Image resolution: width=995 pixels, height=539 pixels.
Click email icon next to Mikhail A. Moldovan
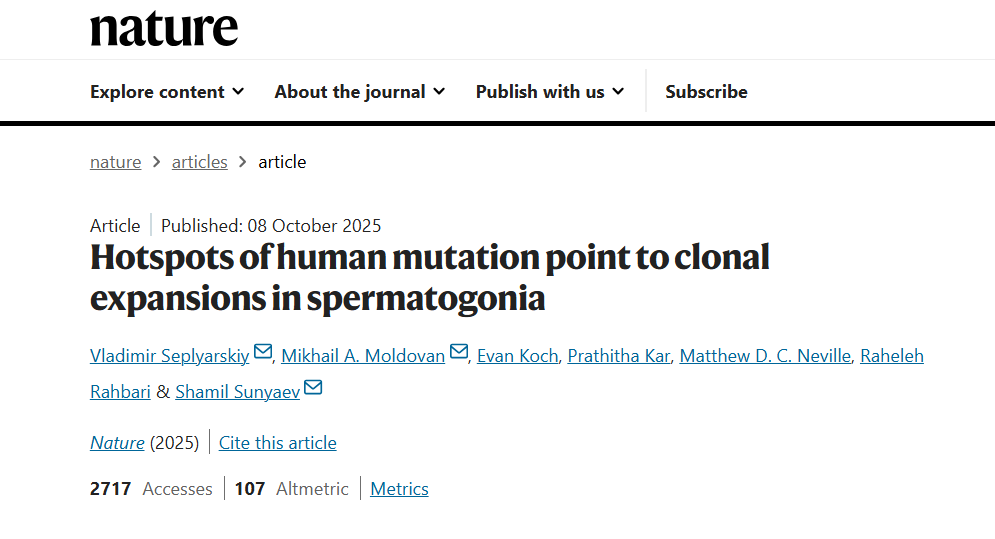(x=459, y=352)
